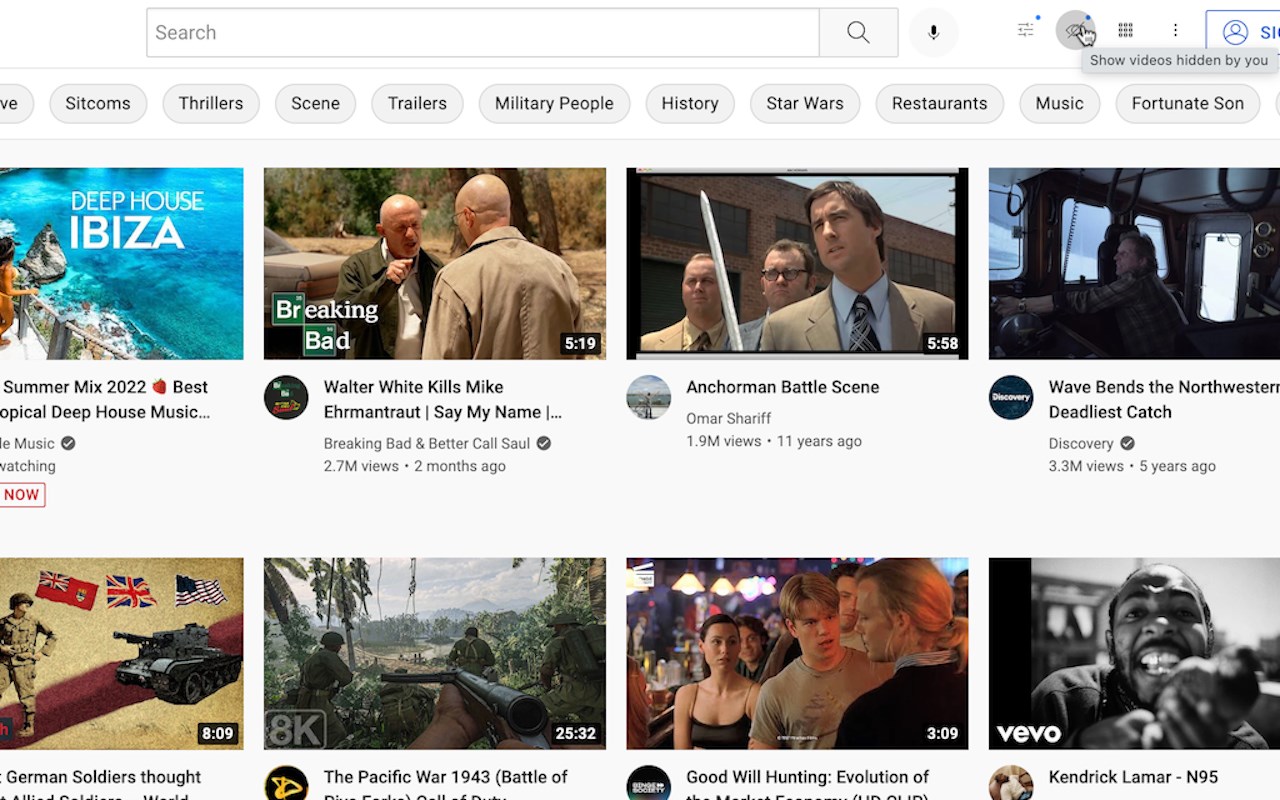
Task: Click the 3:09 duration badge
Action: (x=942, y=733)
